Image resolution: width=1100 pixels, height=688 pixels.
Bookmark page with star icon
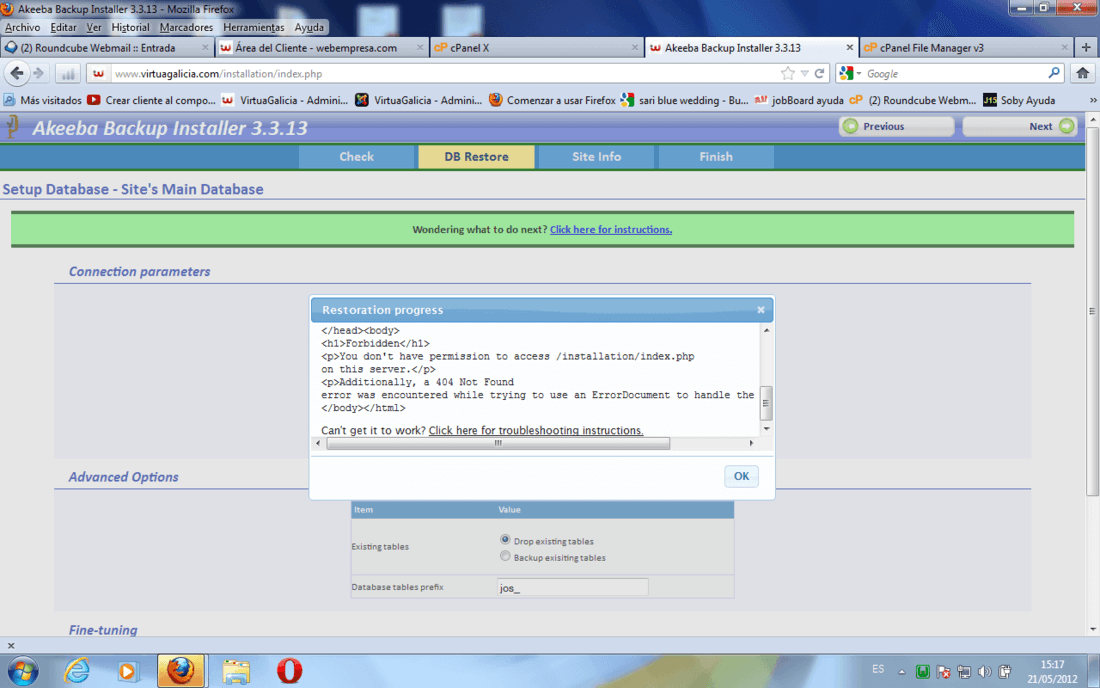788,73
